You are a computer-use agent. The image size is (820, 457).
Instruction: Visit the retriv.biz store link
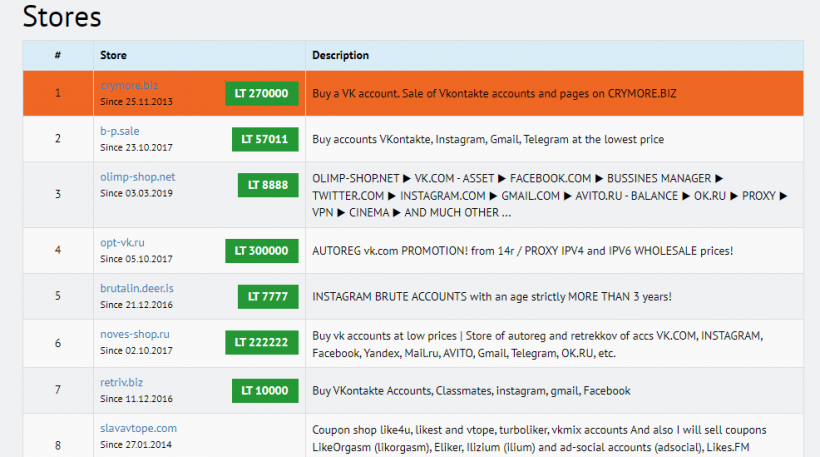click(121, 382)
